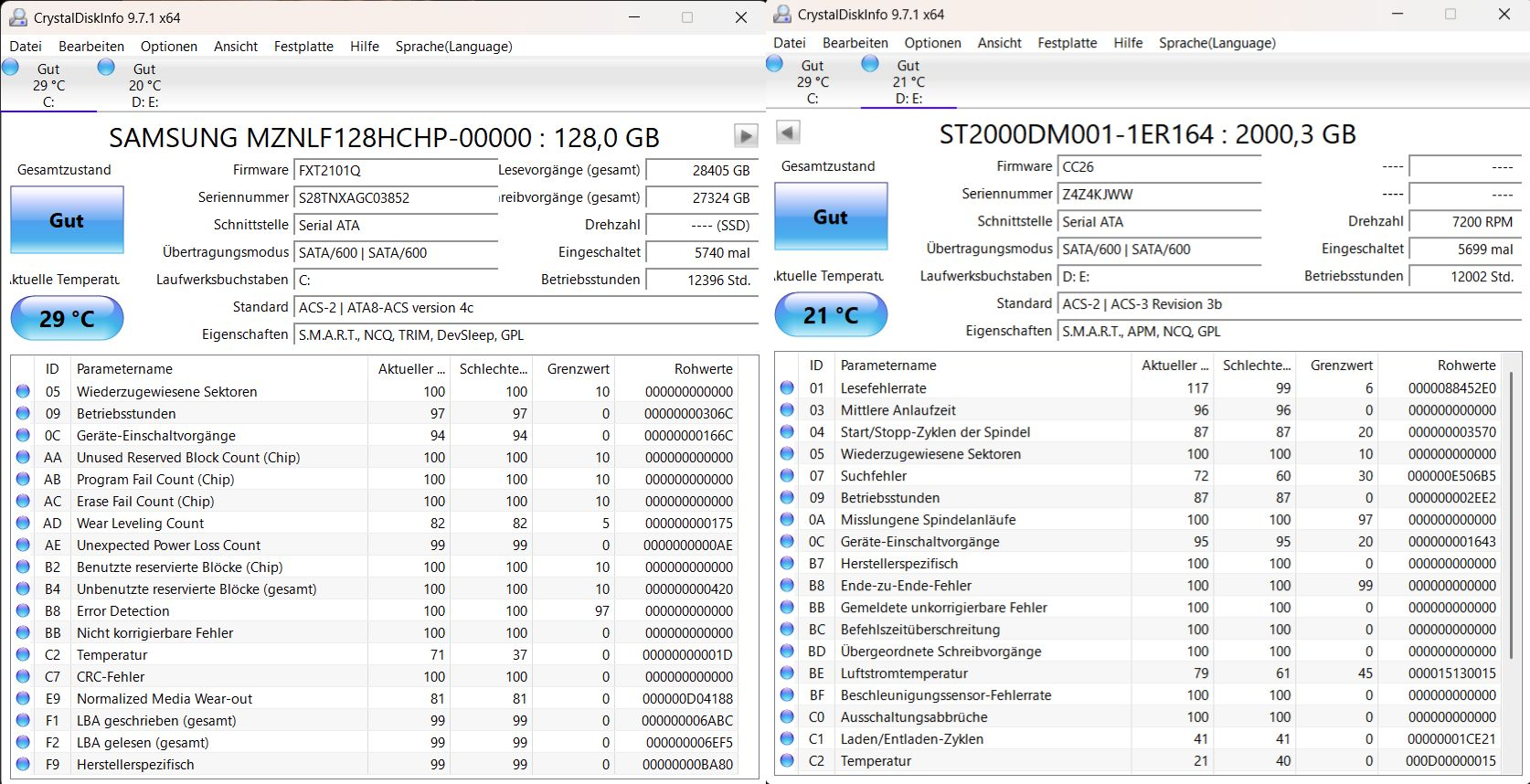Click status orb for CRC-Fehler row
Image resolution: width=1530 pixels, height=784 pixels.
[23, 676]
